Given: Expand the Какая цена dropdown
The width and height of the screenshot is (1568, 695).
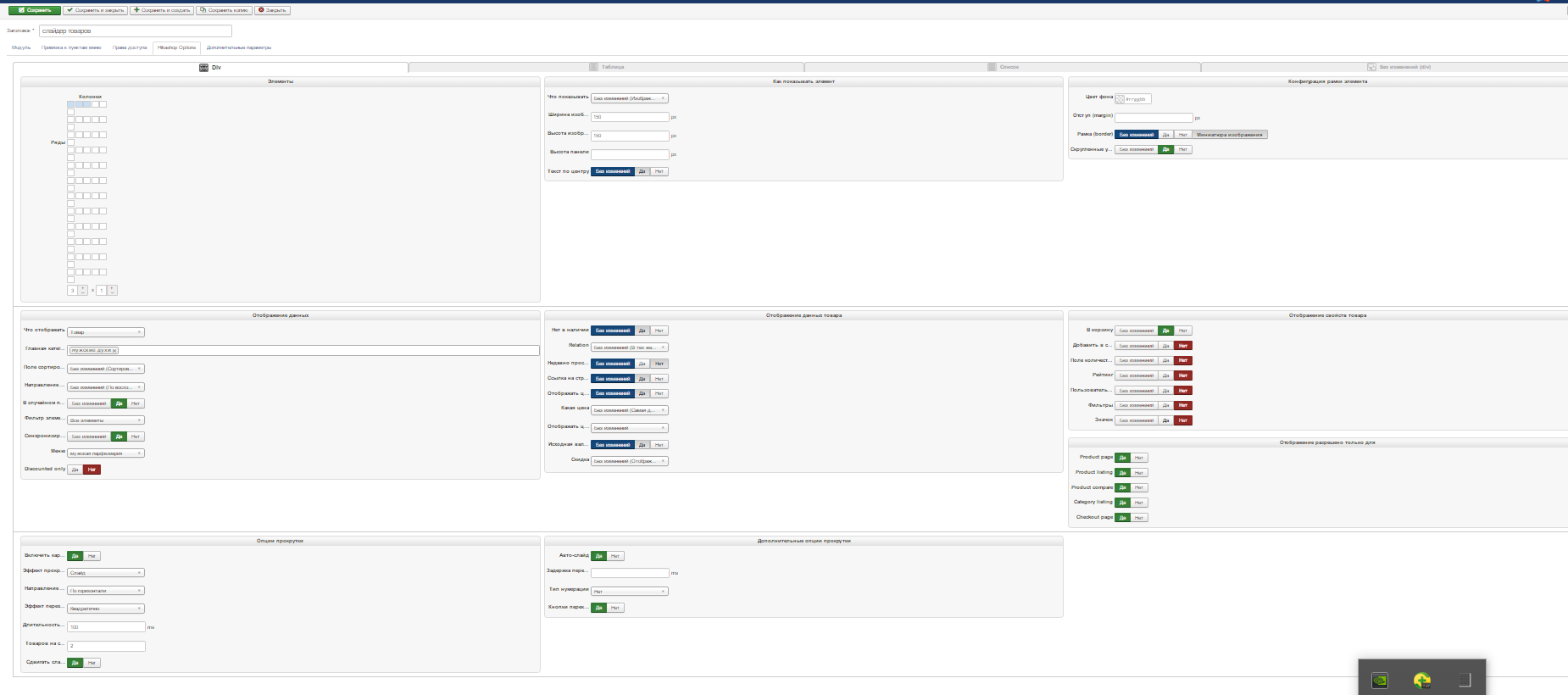Looking at the screenshot, I should tap(630, 410).
